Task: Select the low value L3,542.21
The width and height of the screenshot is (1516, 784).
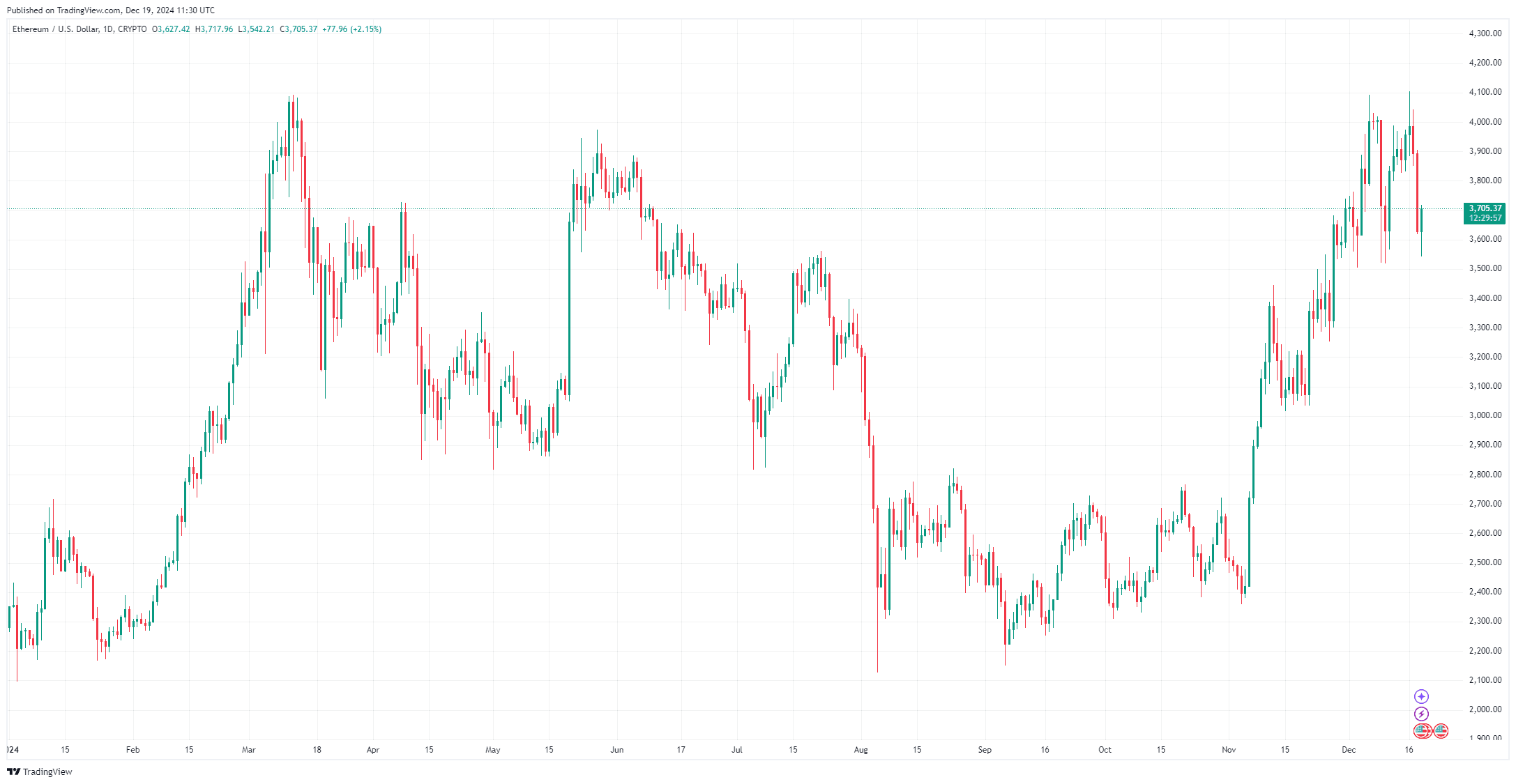Action: coord(256,29)
